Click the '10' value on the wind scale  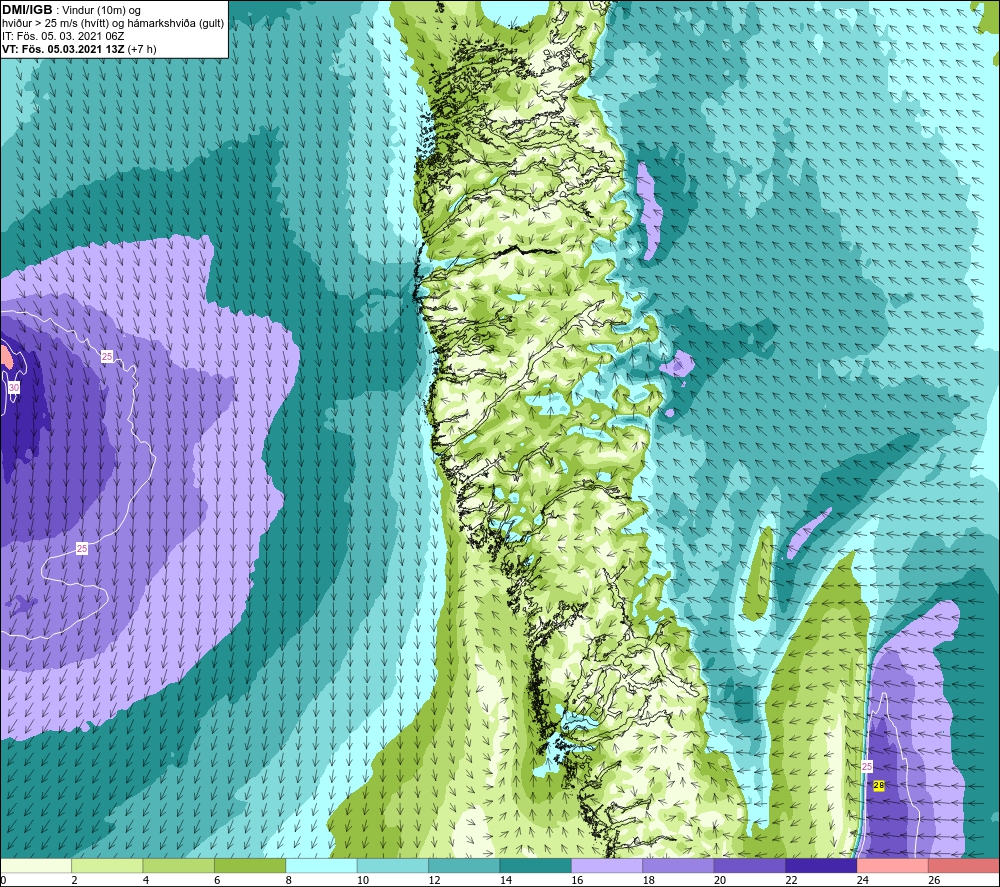point(363,880)
